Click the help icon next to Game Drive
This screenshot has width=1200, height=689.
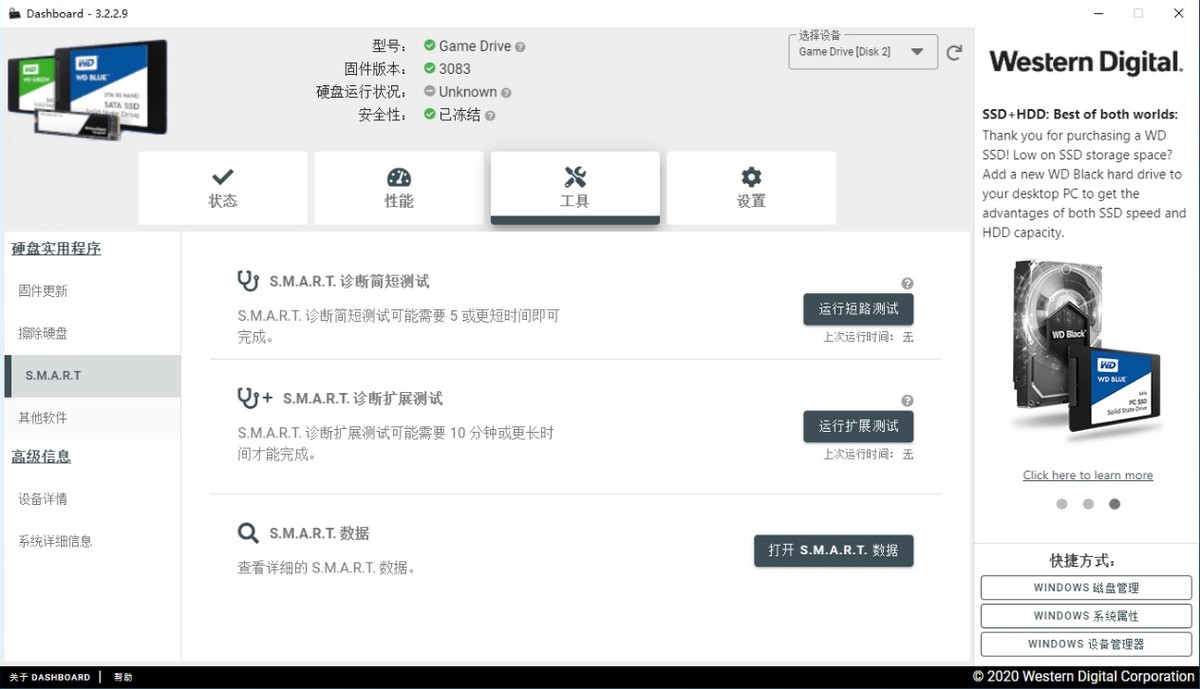click(x=518, y=46)
